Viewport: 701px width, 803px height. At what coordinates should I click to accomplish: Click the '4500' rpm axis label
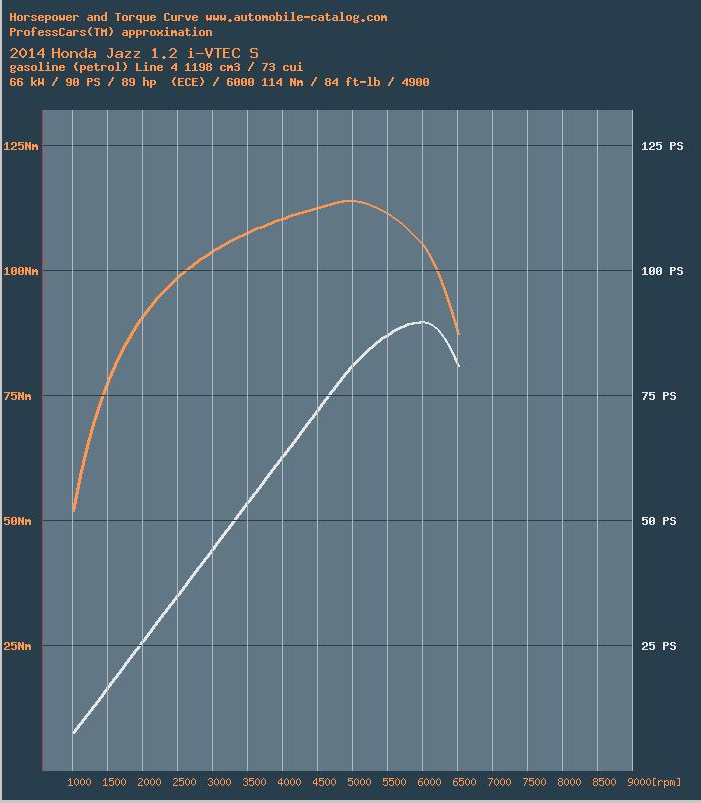coord(324,782)
